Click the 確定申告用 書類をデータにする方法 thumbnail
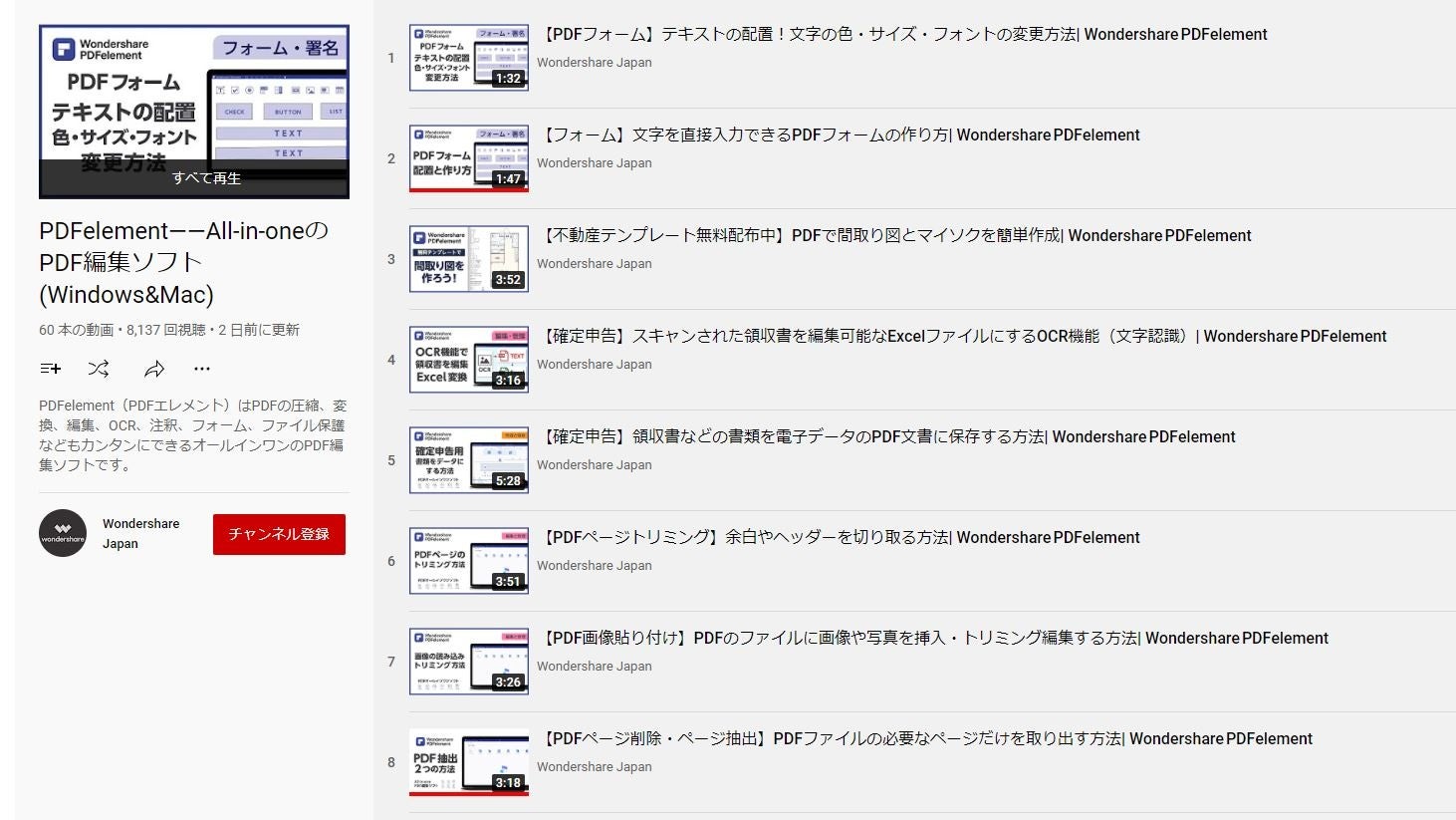The width and height of the screenshot is (1456, 820). (469, 459)
